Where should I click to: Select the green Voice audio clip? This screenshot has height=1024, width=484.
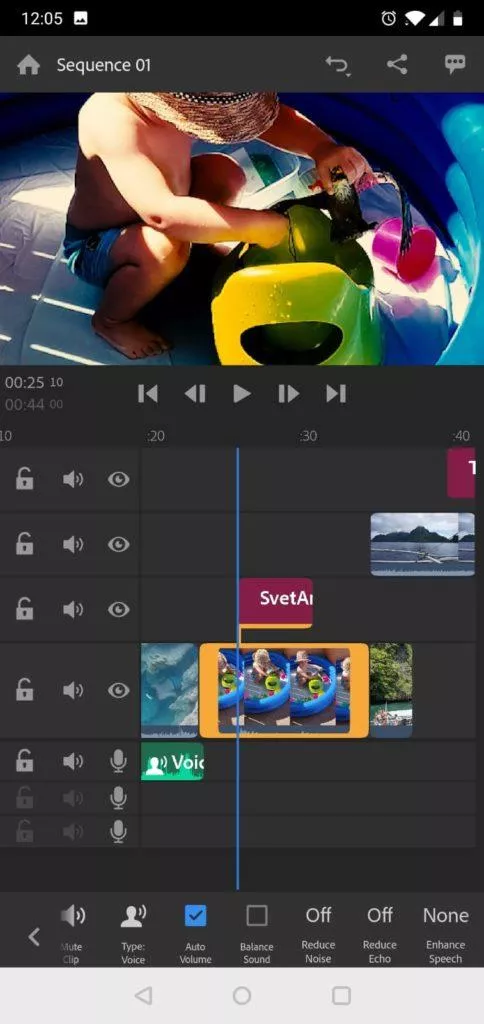pos(172,761)
